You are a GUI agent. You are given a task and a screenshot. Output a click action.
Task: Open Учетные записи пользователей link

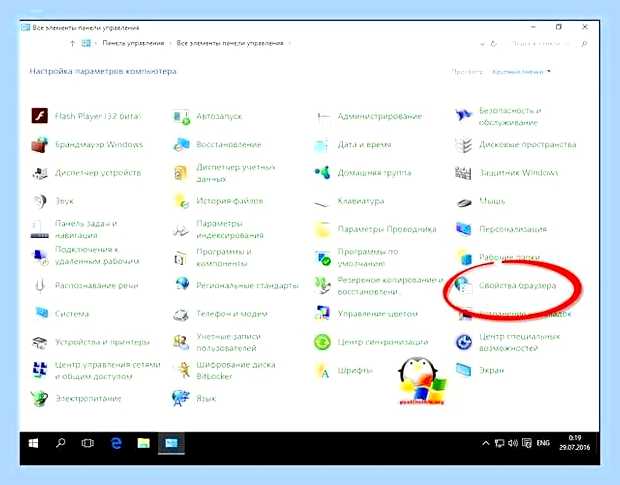click(x=229, y=342)
